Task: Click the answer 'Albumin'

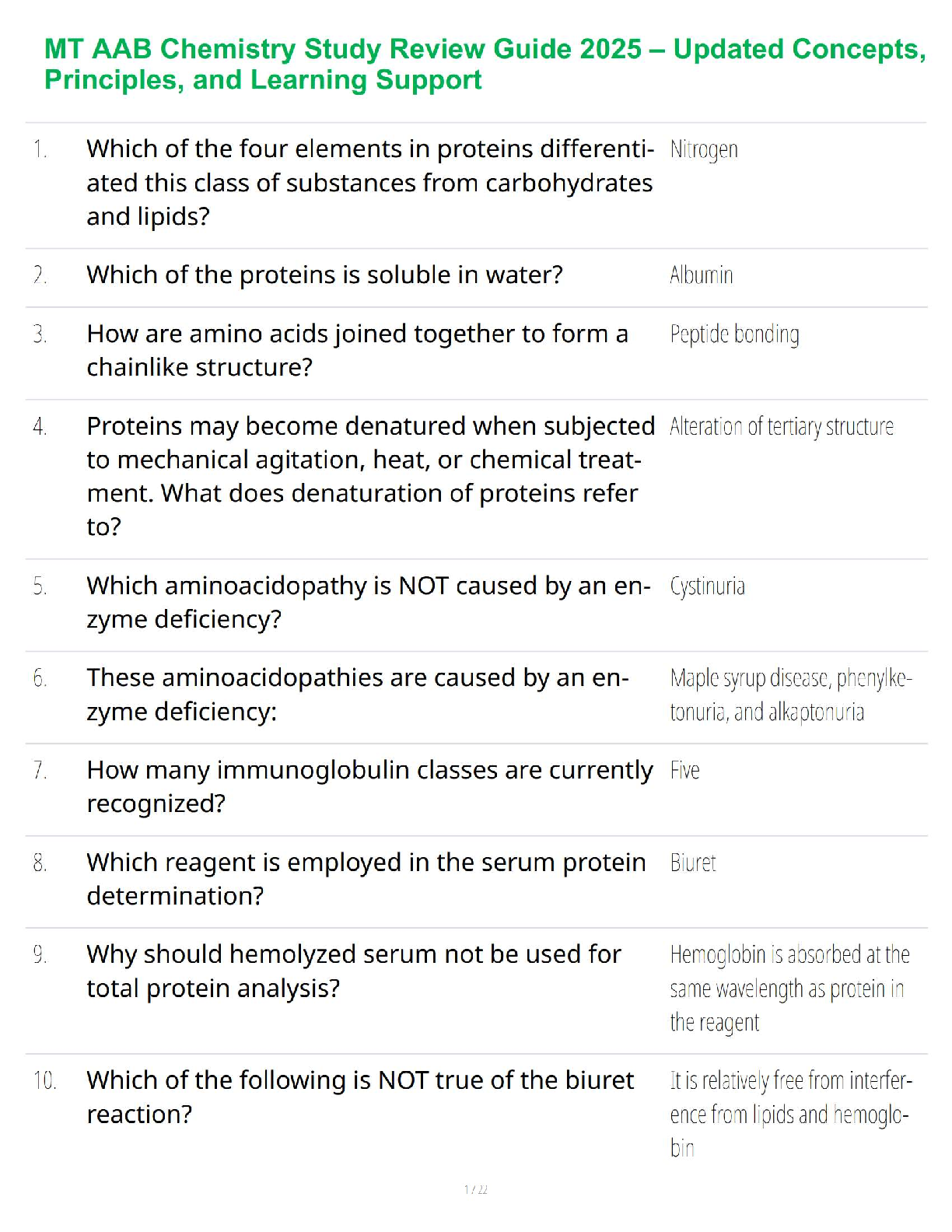Action: (x=701, y=275)
